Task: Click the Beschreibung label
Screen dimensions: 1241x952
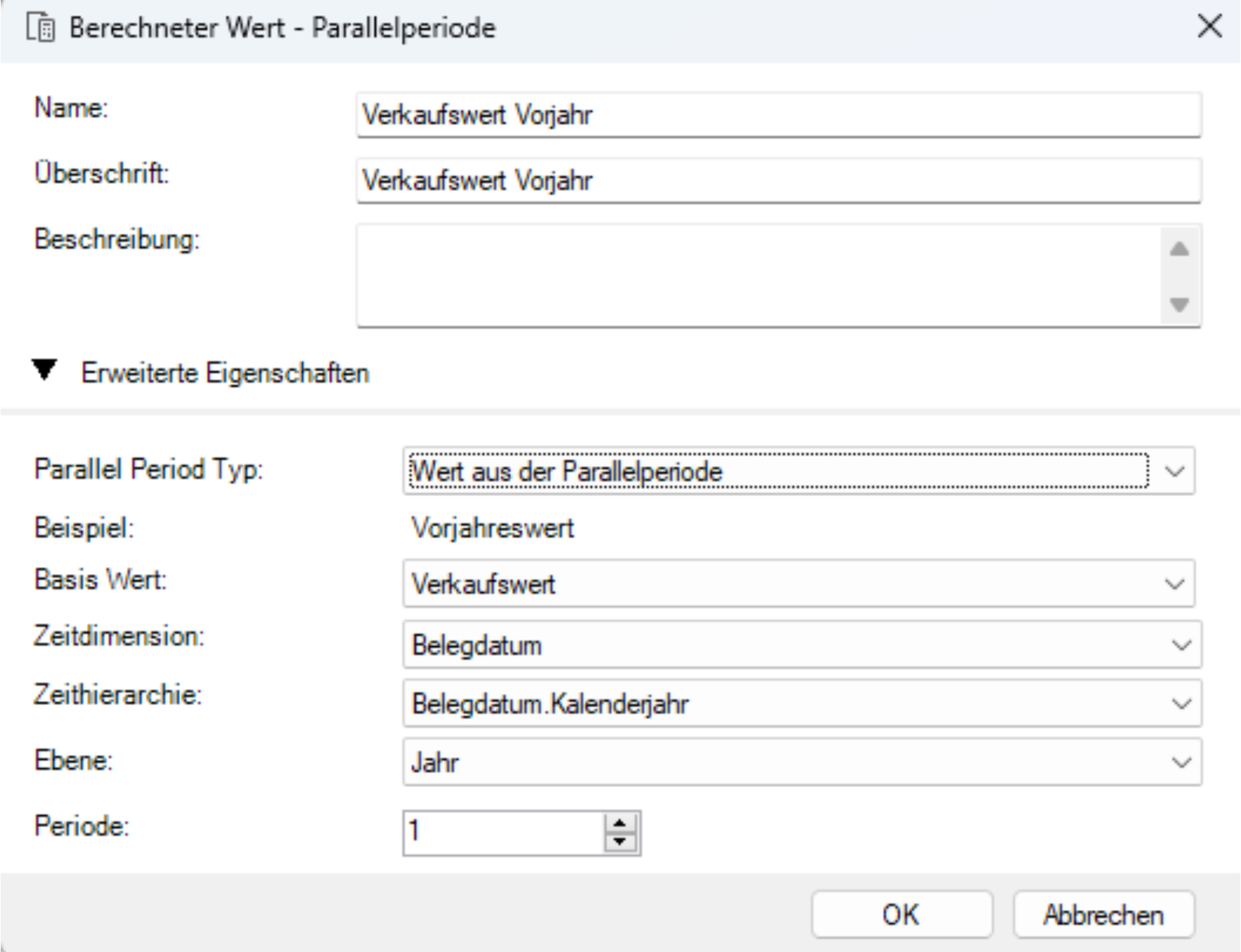Action: pyautogui.click(x=117, y=240)
